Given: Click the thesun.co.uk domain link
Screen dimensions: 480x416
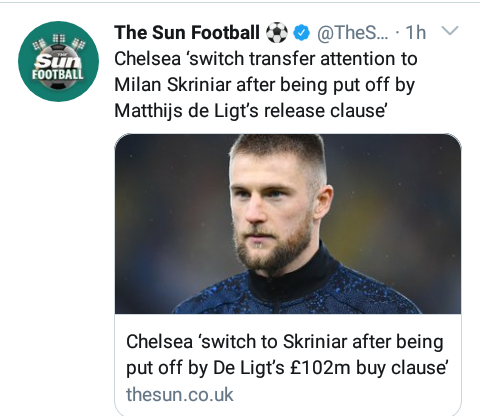Looking at the screenshot, I should click(x=180, y=395).
